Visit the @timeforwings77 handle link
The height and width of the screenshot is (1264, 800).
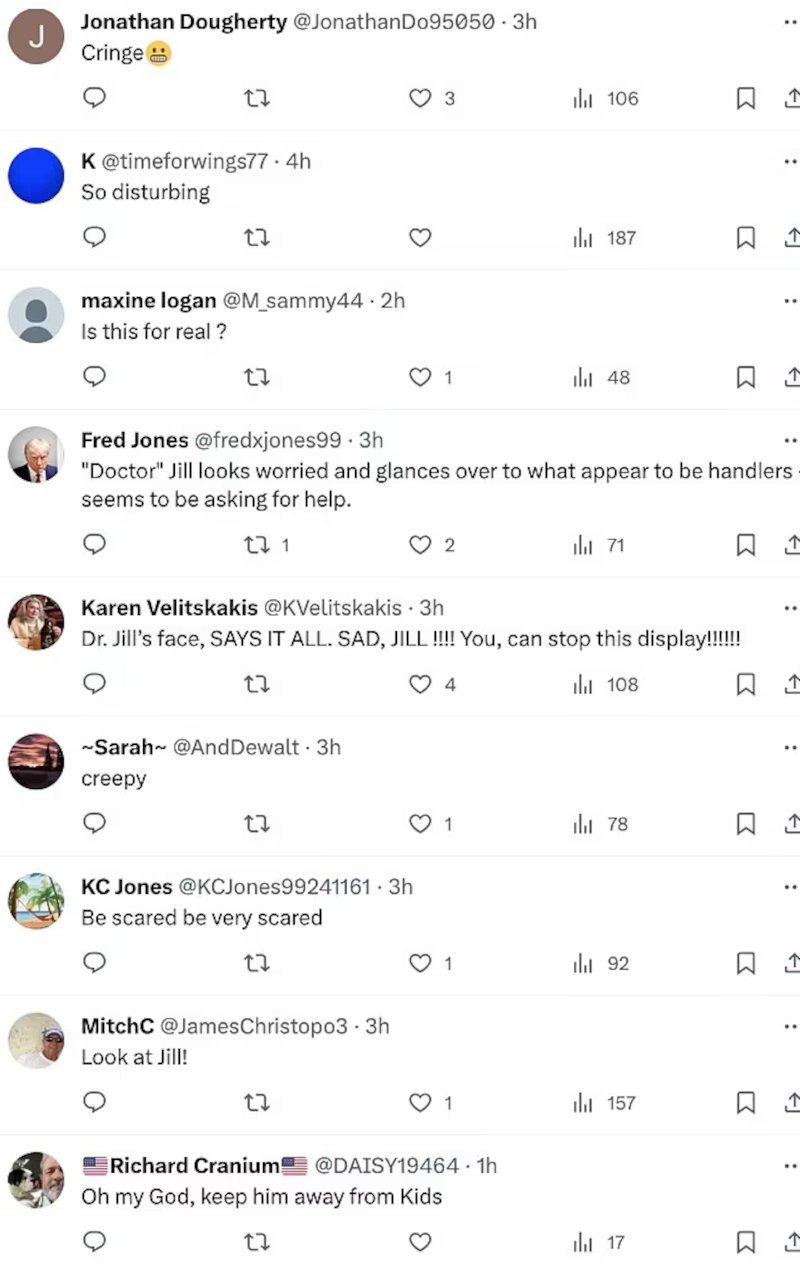(185, 161)
